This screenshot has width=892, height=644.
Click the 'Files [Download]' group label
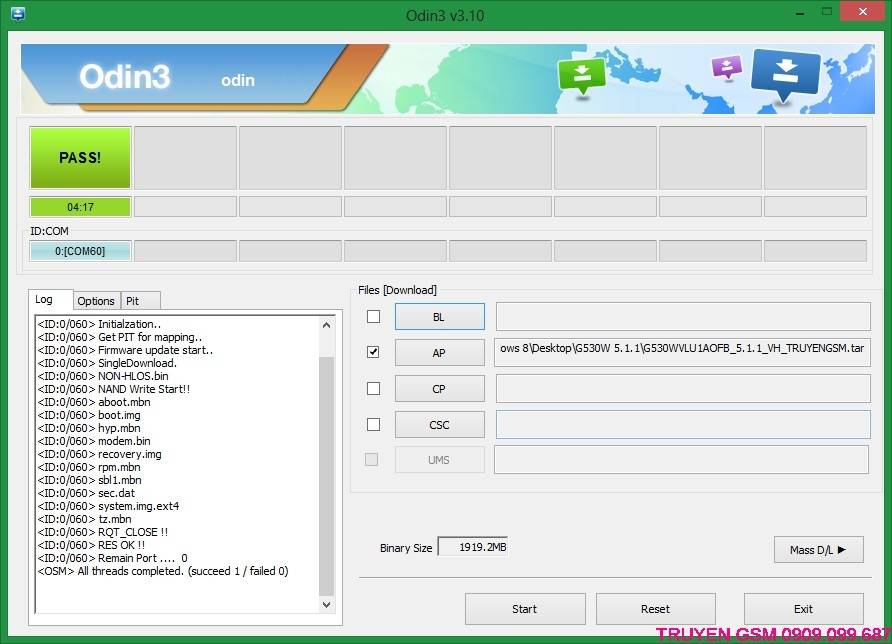(x=397, y=290)
